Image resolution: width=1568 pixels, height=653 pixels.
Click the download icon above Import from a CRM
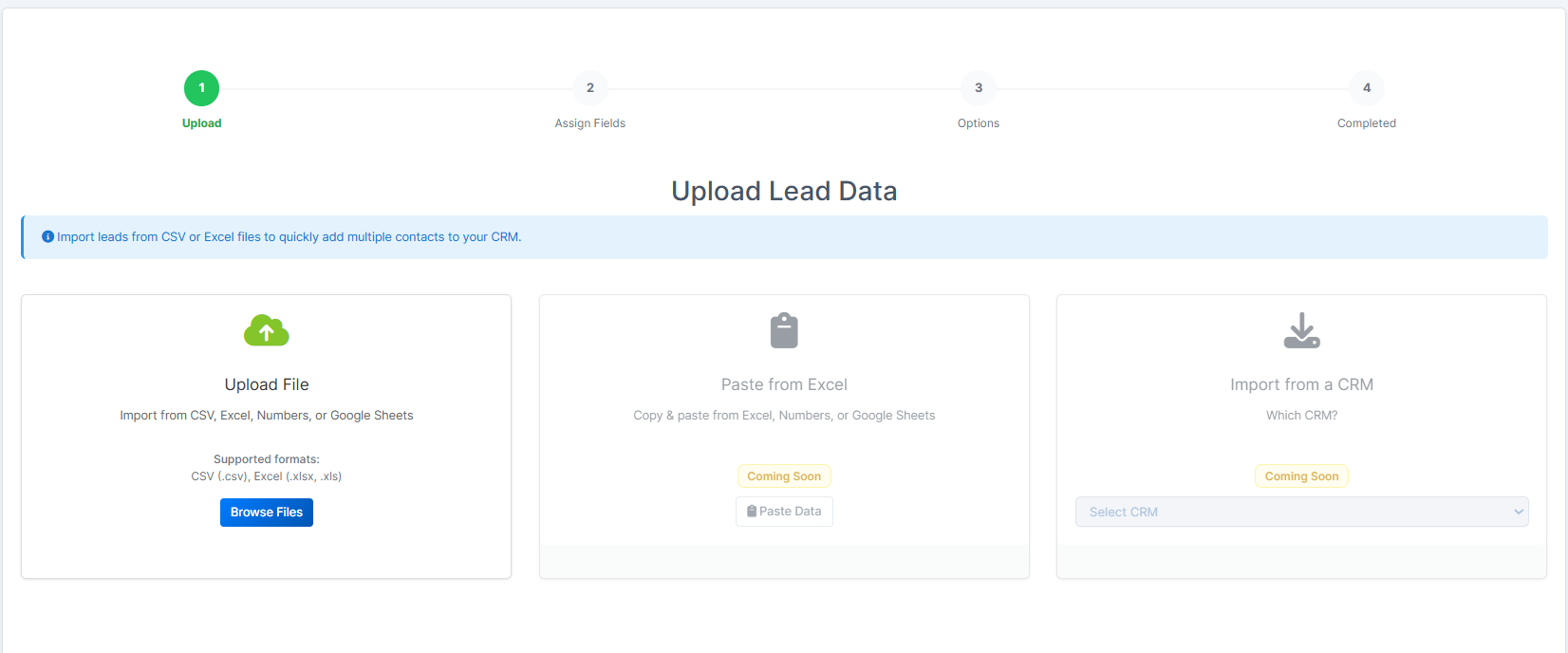pos(1301,330)
